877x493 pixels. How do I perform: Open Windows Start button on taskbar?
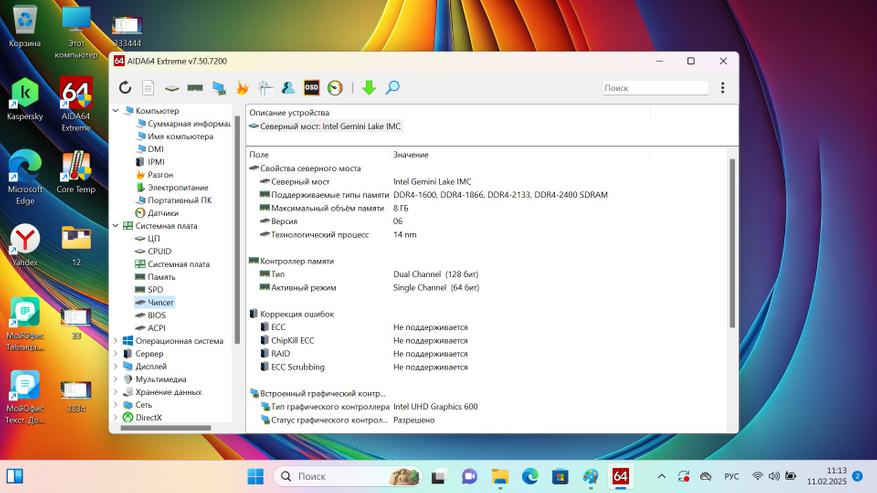coord(256,476)
